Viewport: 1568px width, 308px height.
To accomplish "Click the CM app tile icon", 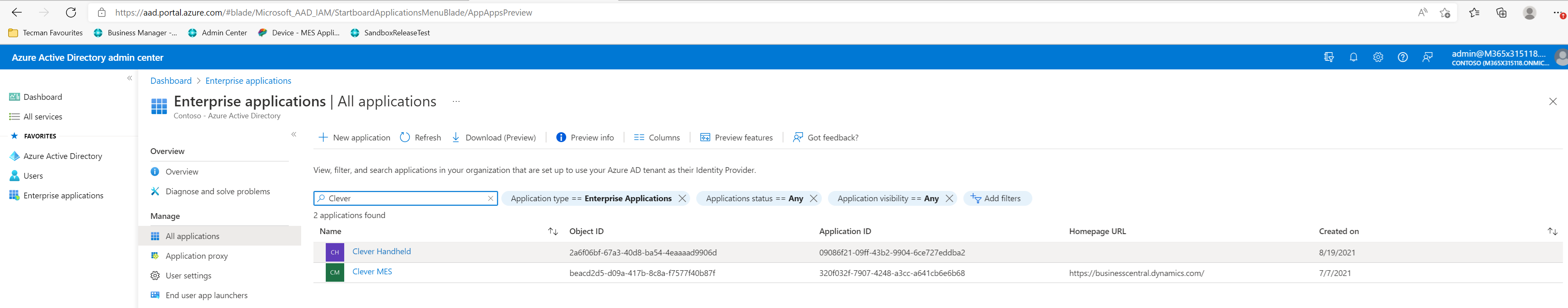I will click(335, 273).
